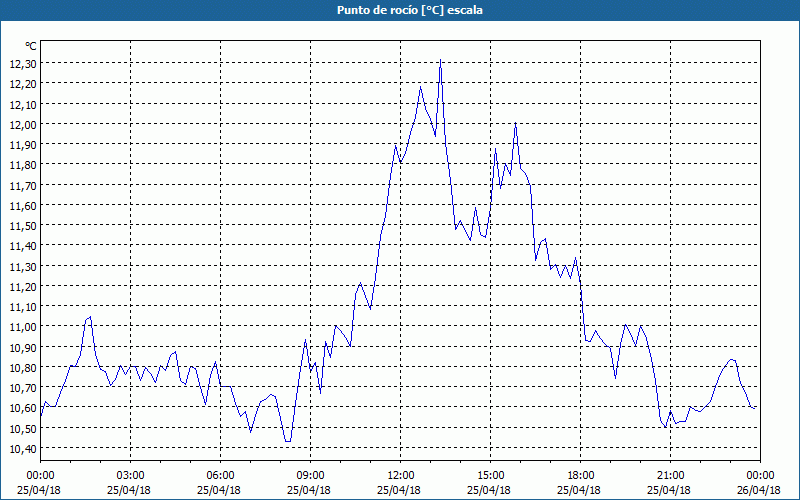Image resolution: width=800 pixels, height=500 pixels.
Task: Click the 12,30 y-axis label
Action: 23,63
